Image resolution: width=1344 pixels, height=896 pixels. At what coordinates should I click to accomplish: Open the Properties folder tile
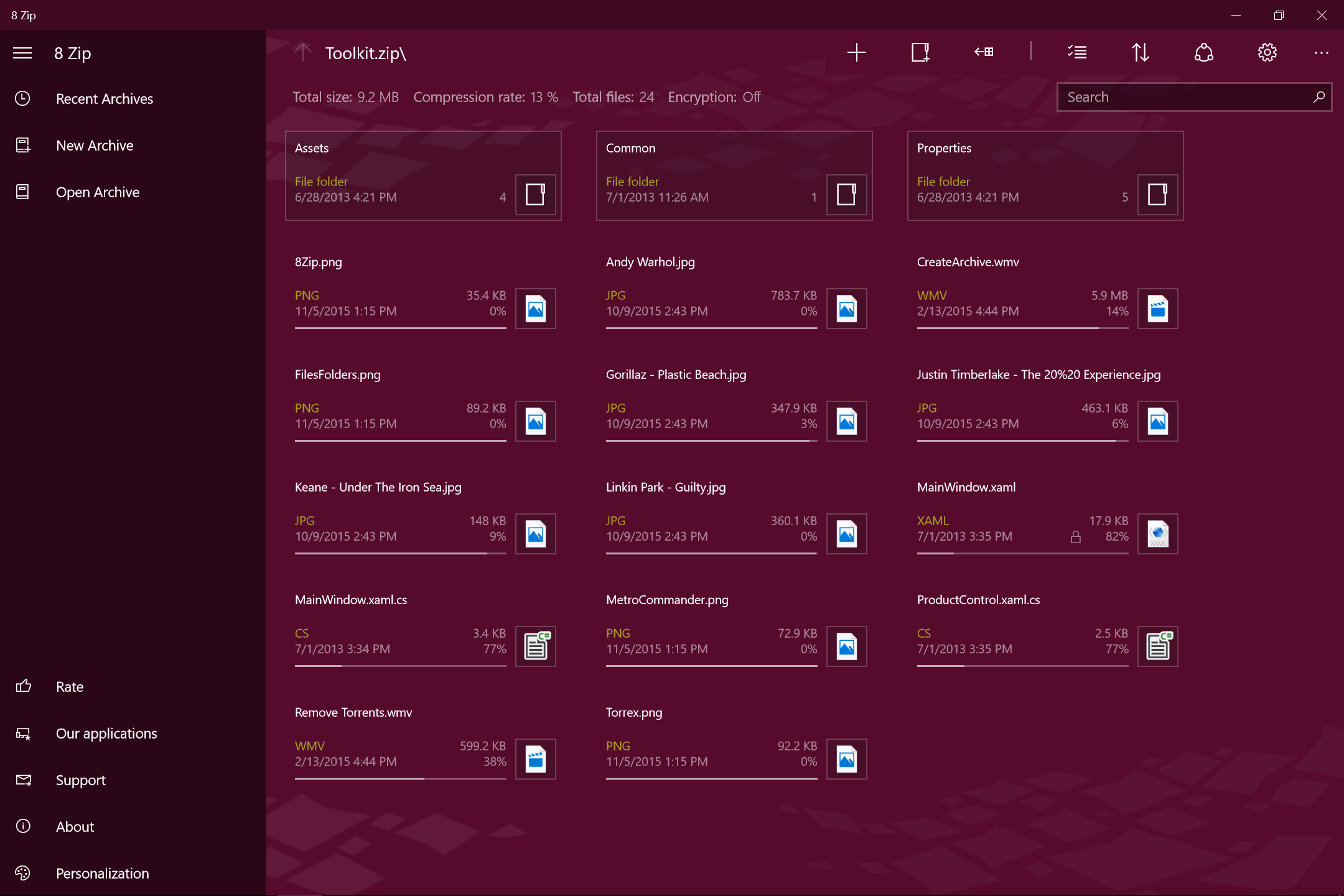click(x=1045, y=175)
